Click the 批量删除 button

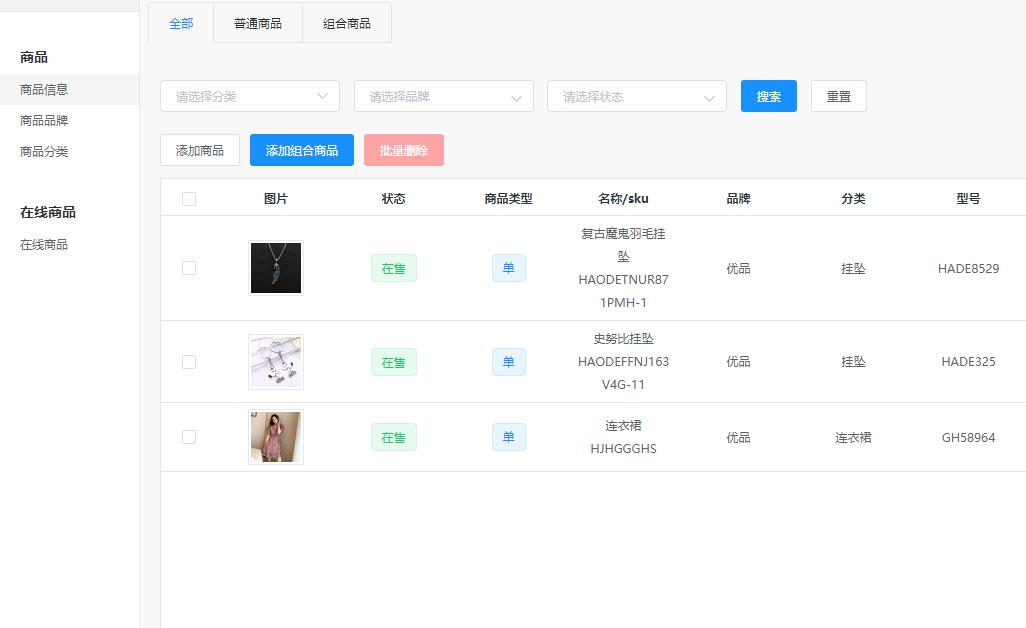(403, 150)
